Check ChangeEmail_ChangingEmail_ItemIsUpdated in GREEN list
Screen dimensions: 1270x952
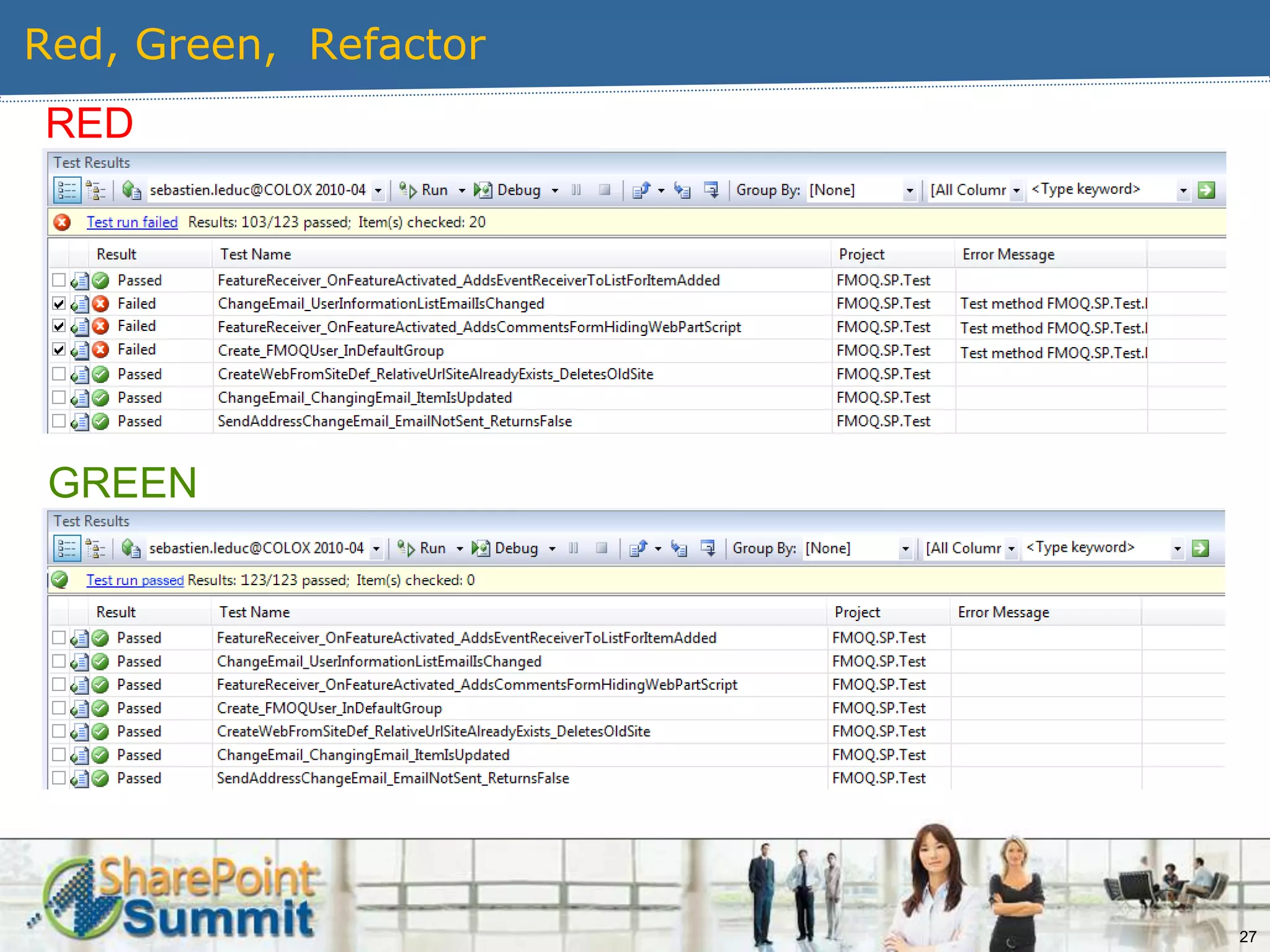click(59, 755)
